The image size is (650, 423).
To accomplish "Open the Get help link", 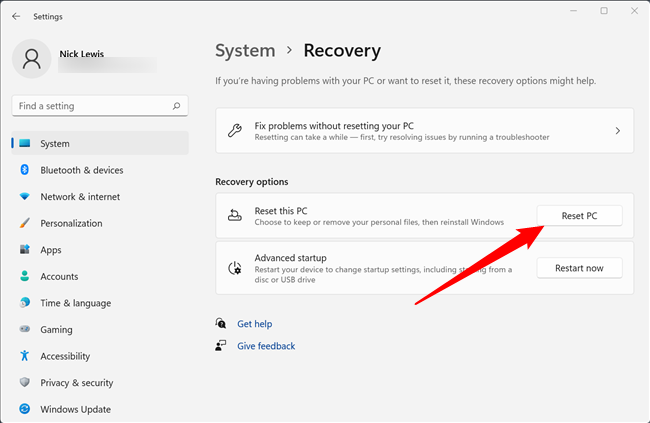I will 254,324.
